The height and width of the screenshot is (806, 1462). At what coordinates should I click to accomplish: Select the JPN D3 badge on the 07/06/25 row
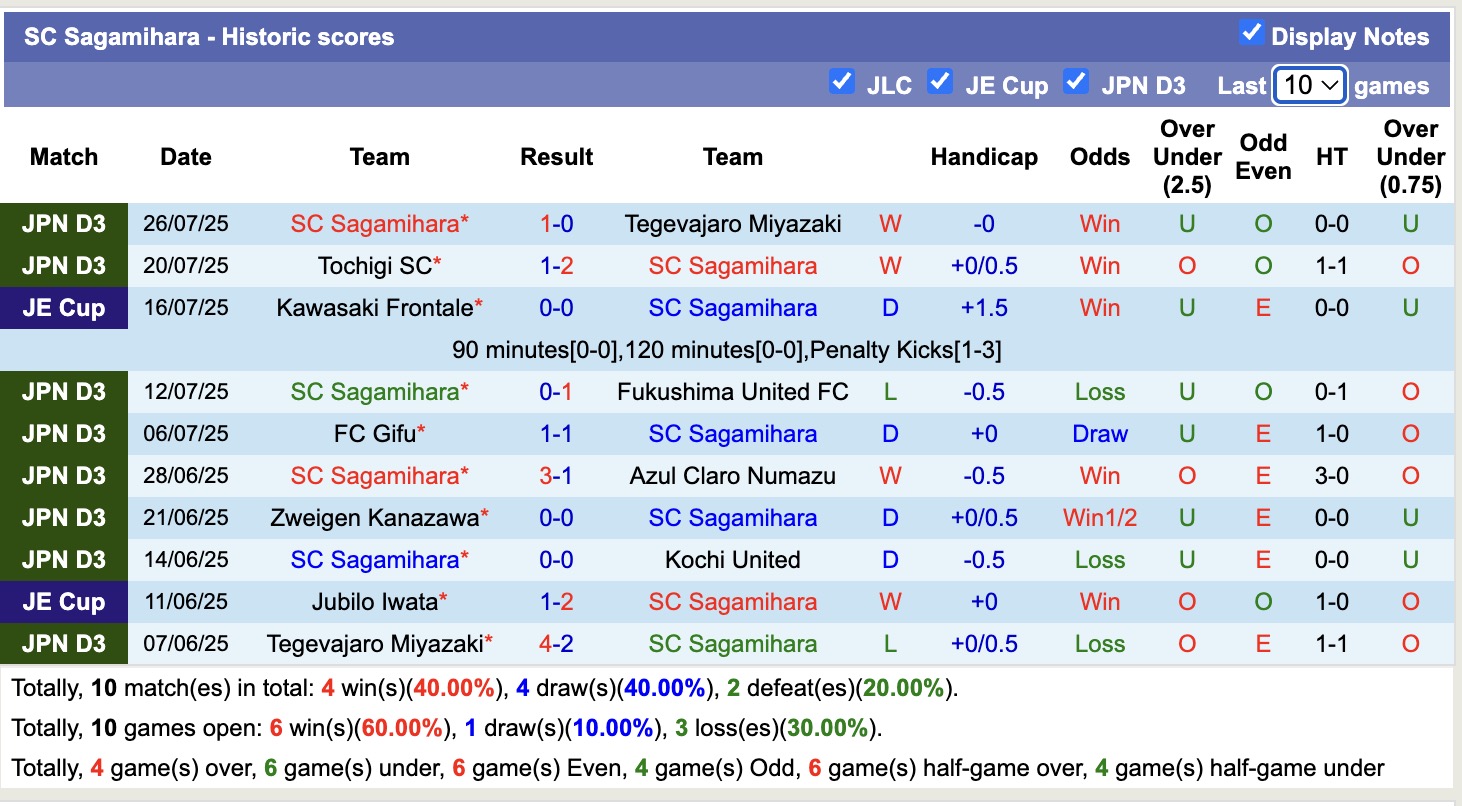pyautogui.click(x=63, y=644)
